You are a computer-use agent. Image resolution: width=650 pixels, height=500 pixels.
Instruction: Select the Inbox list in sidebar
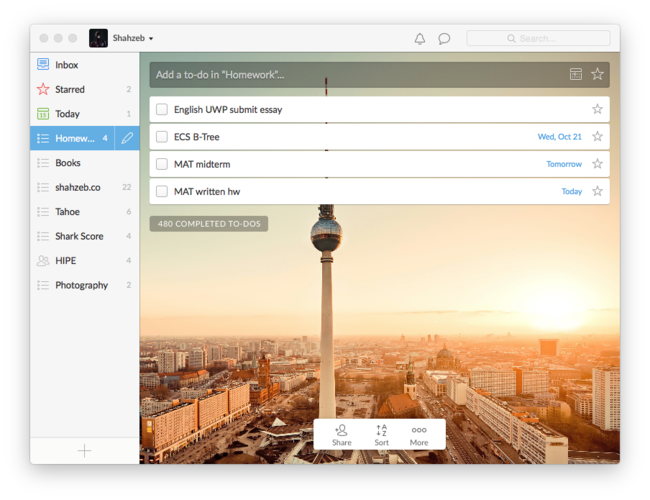(x=66, y=65)
